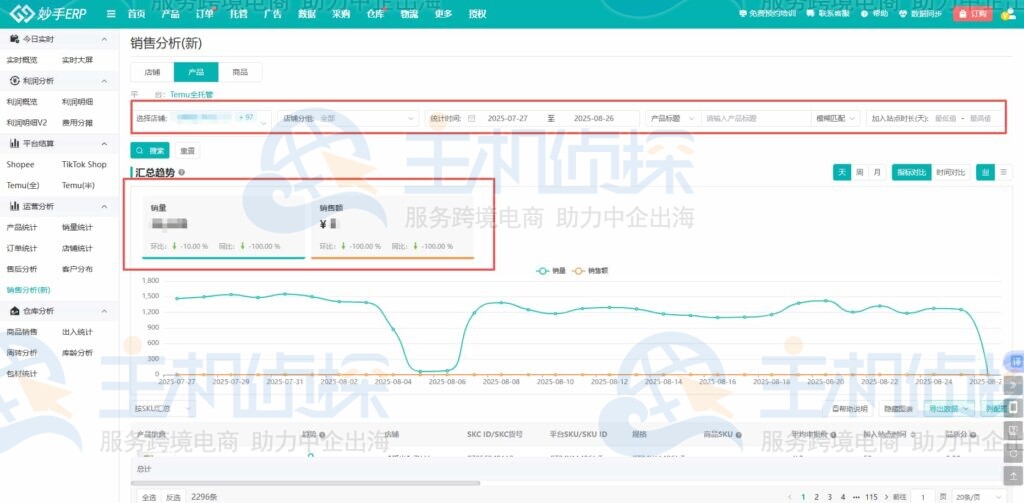This screenshot has width=1024, height=503.
Task: Open the 模糊匹配 match mode dropdown
Action: (835, 118)
